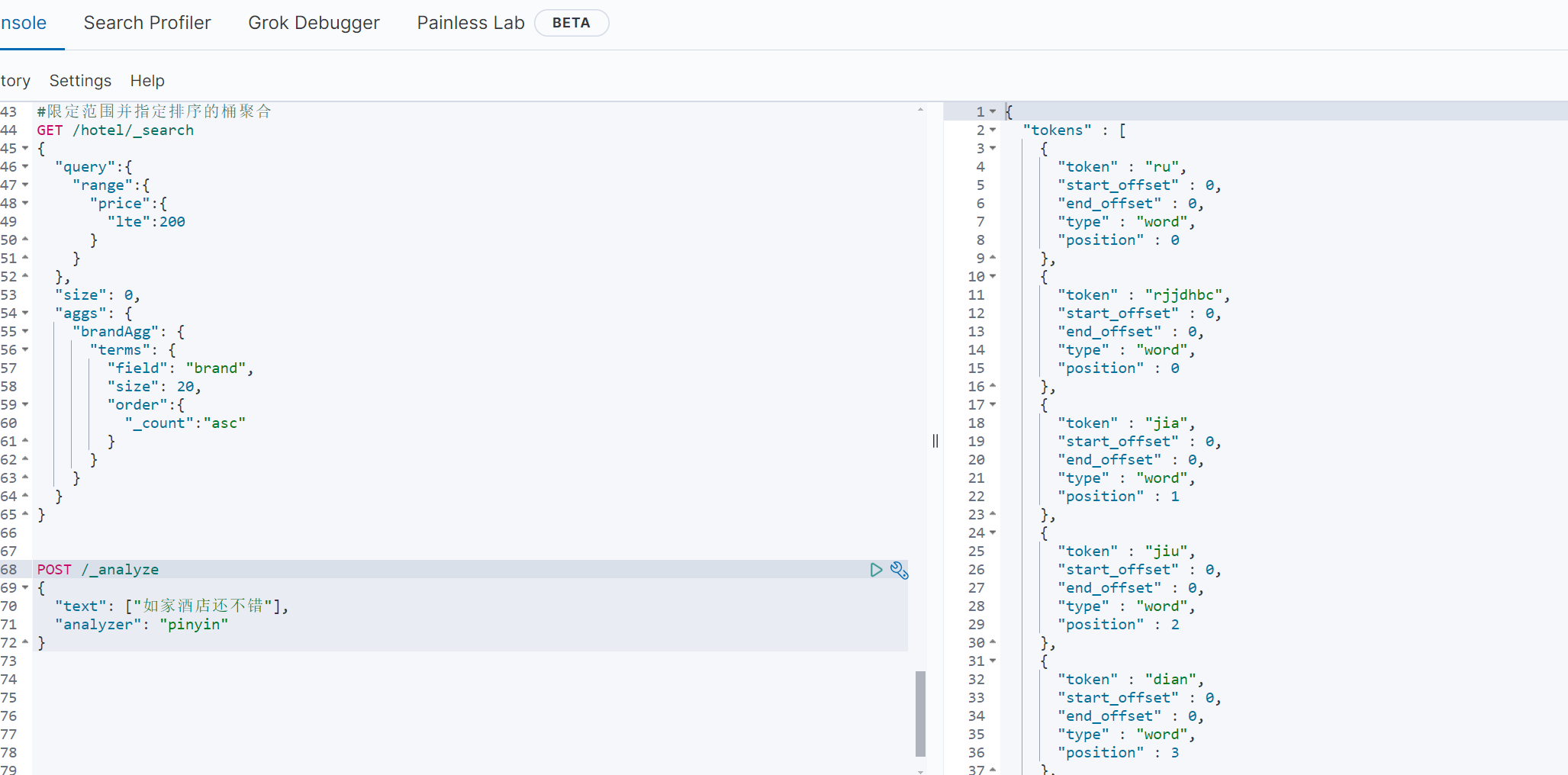This screenshot has height=775, width=1568.
Task: Click the "text" array line in request body
Action: [x=172, y=606]
